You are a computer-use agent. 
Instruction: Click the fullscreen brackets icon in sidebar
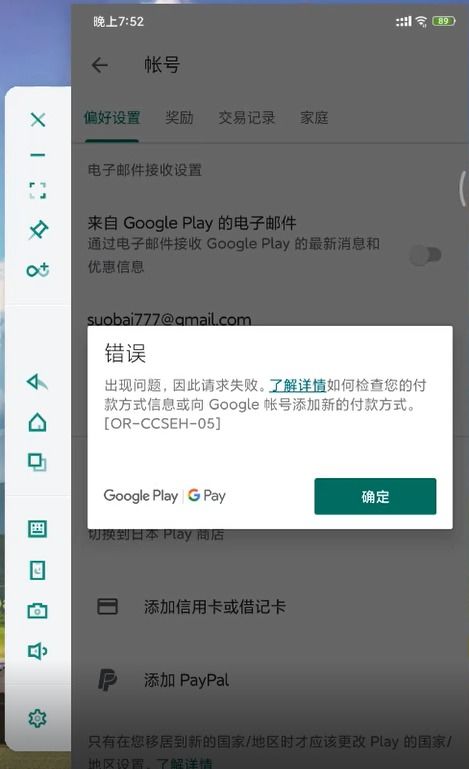click(38, 190)
